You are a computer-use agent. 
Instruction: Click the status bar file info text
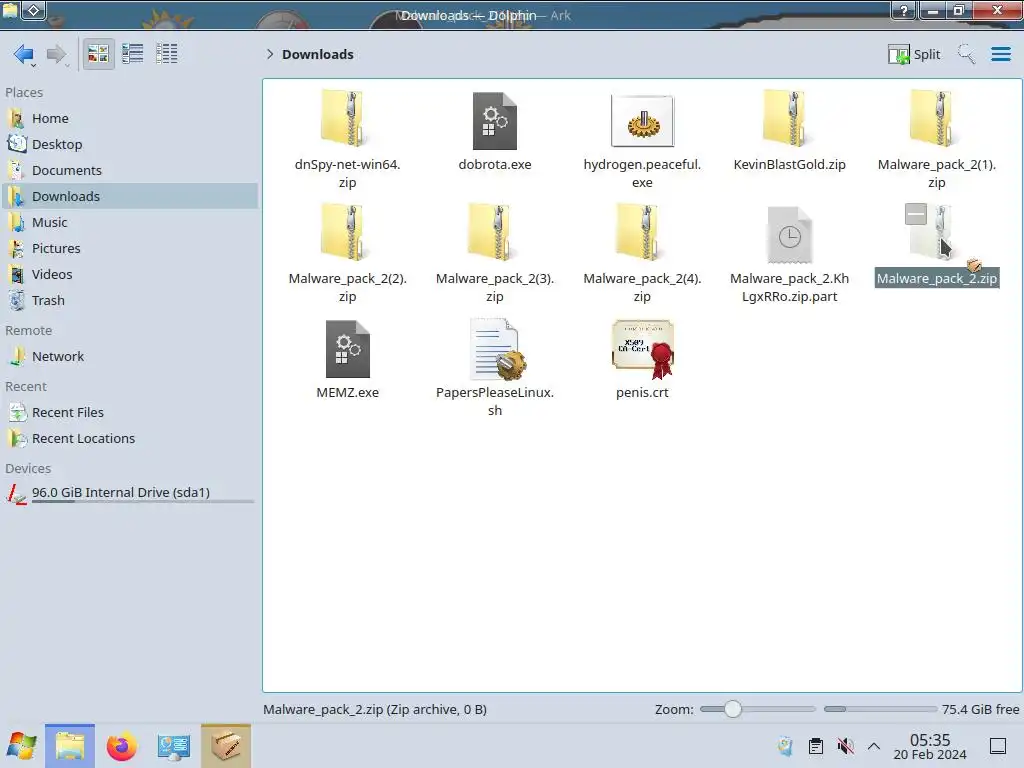coord(375,709)
